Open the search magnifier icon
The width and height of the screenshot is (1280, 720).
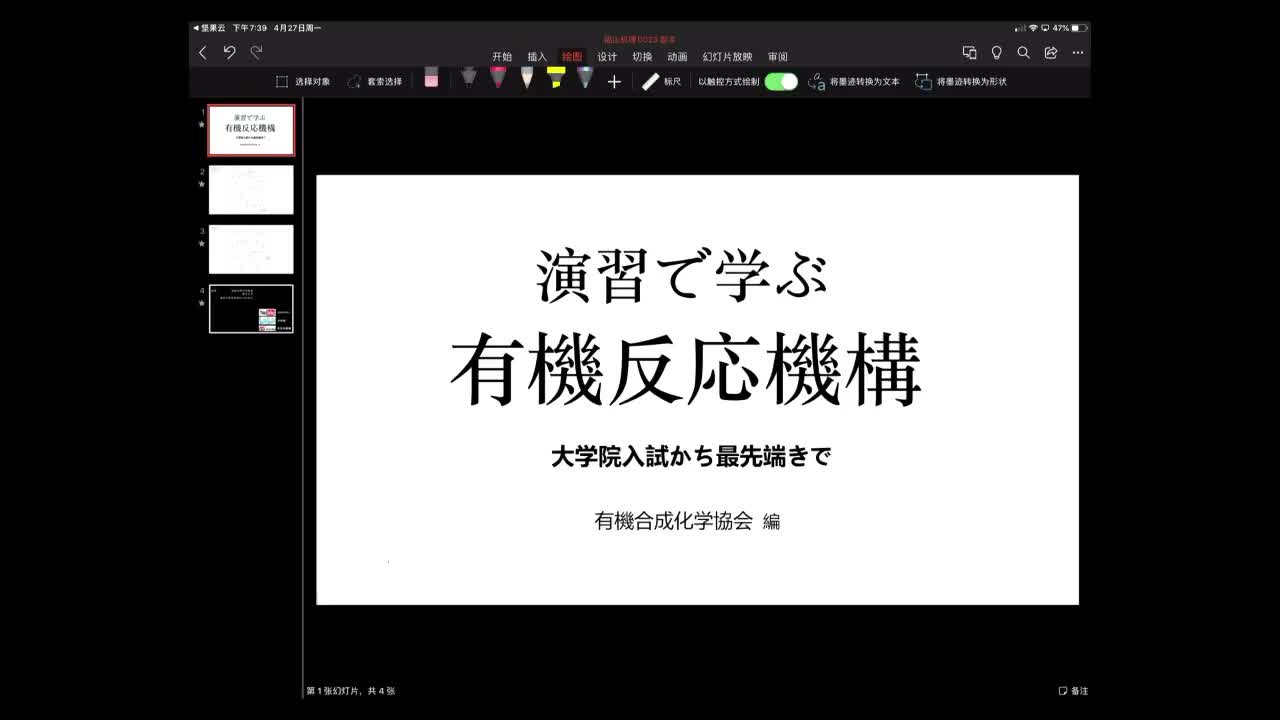click(x=1024, y=53)
